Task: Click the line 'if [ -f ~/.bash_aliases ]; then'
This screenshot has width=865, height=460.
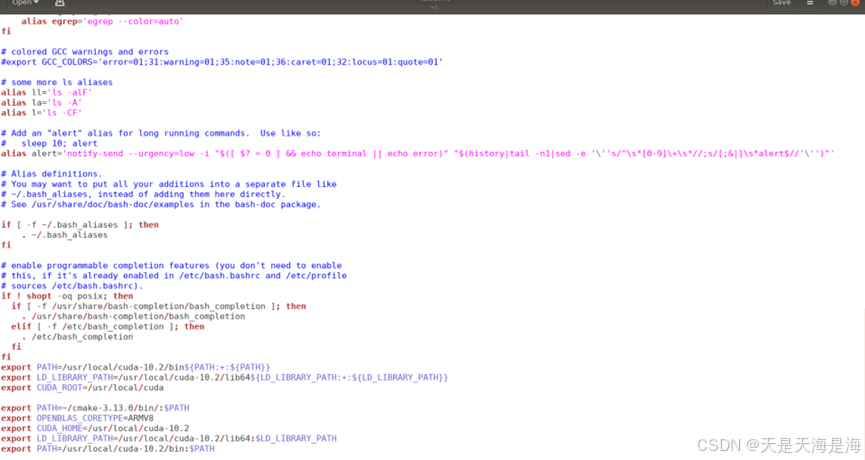Action: pos(80,224)
